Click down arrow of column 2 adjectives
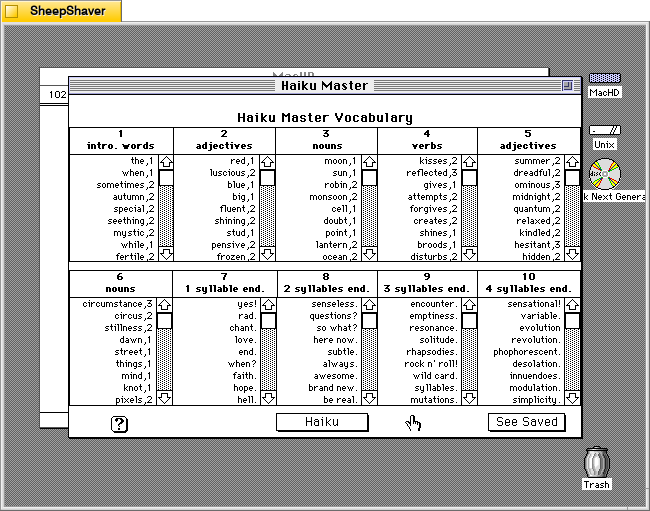This screenshot has width=650, height=511. click(268, 254)
